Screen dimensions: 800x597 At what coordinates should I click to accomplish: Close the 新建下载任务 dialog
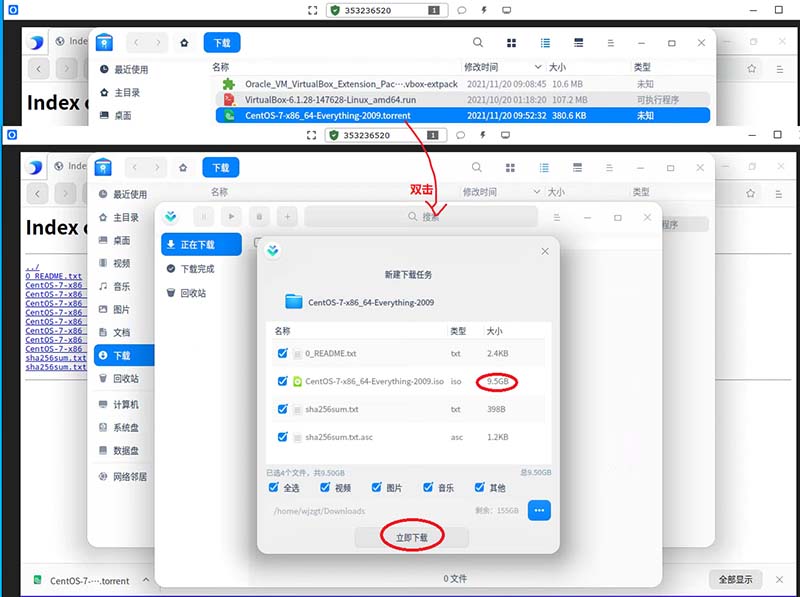[x=545, y=252]
